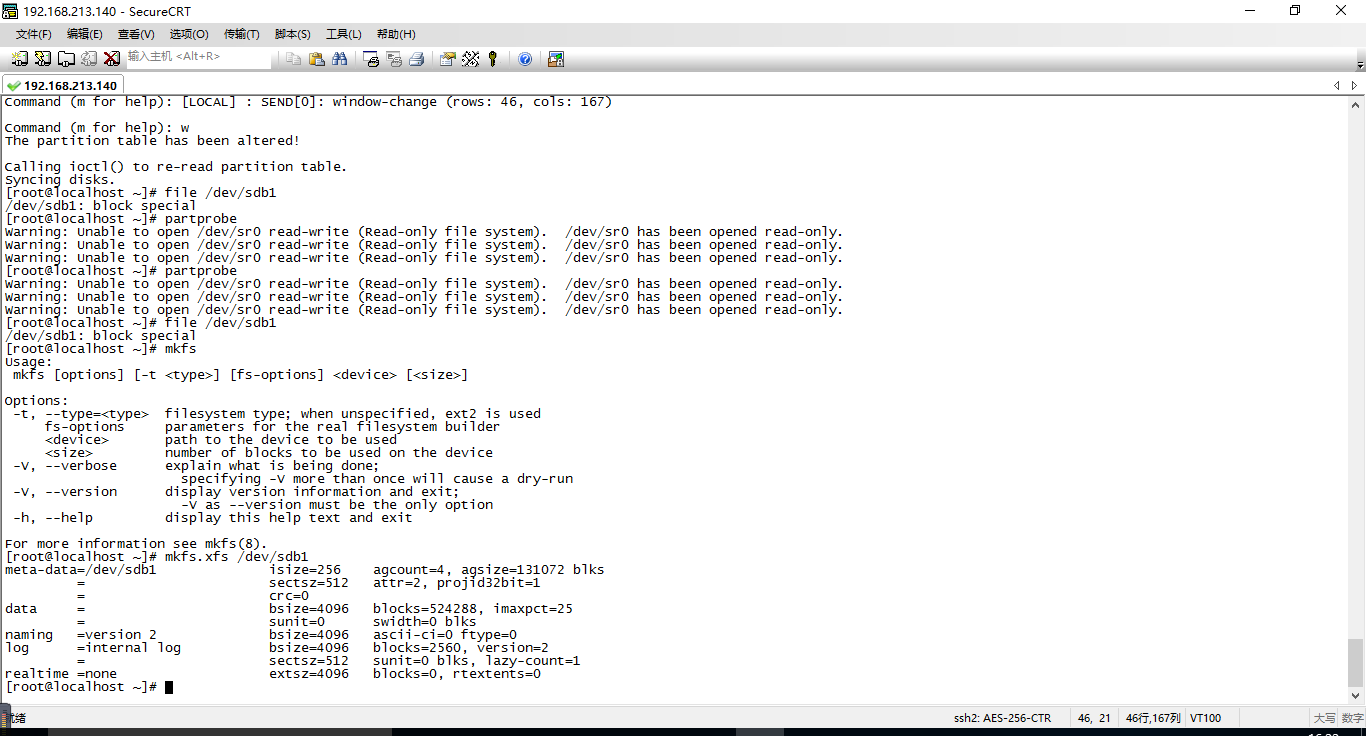Click the 输入主机 host input field
This screenshot has height=736, width=1366.
click(197, 57)
